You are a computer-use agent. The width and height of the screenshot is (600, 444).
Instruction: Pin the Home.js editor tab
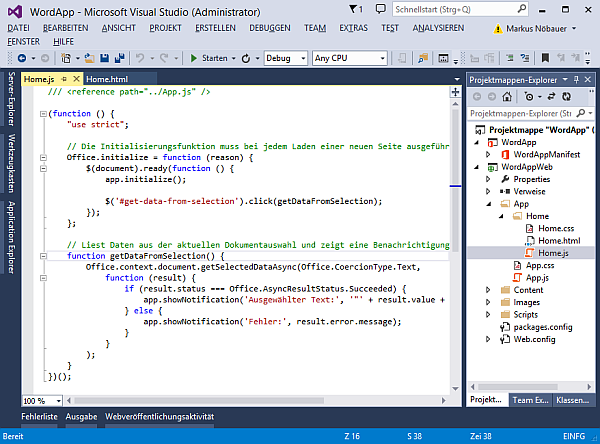(x=62, y=79)
